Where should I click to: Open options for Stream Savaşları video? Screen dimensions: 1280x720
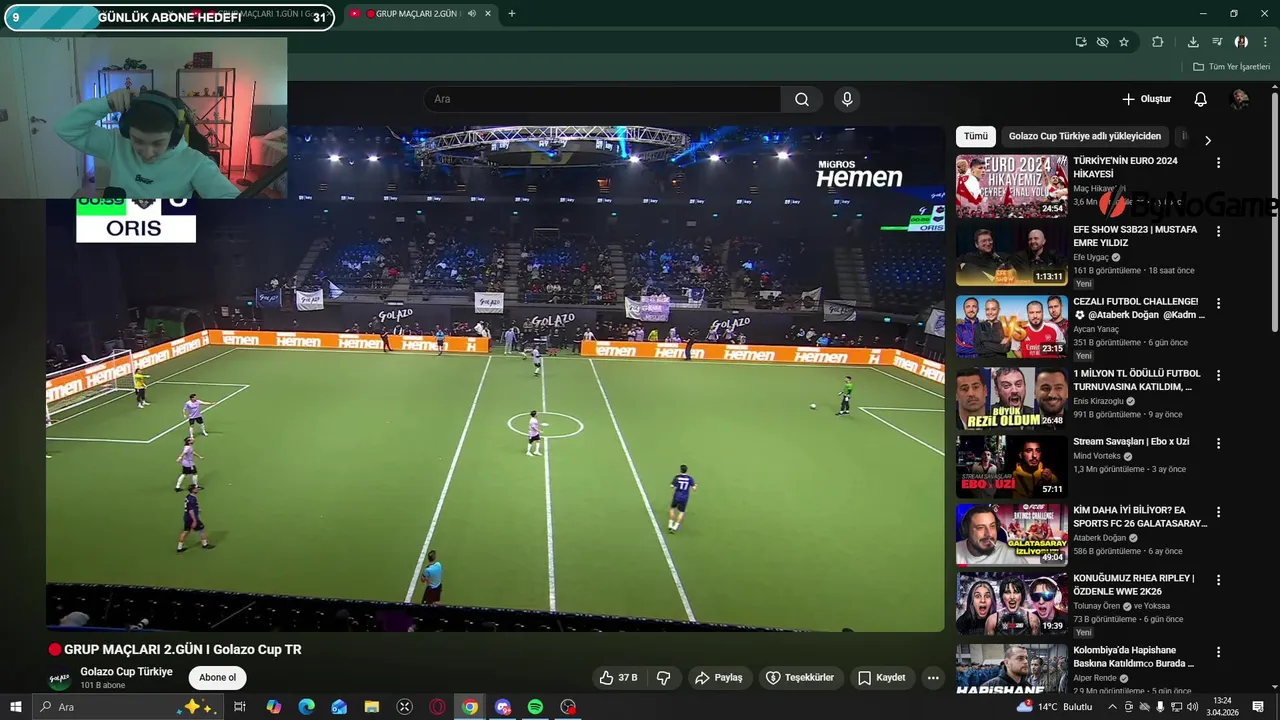click(1218, 443)
